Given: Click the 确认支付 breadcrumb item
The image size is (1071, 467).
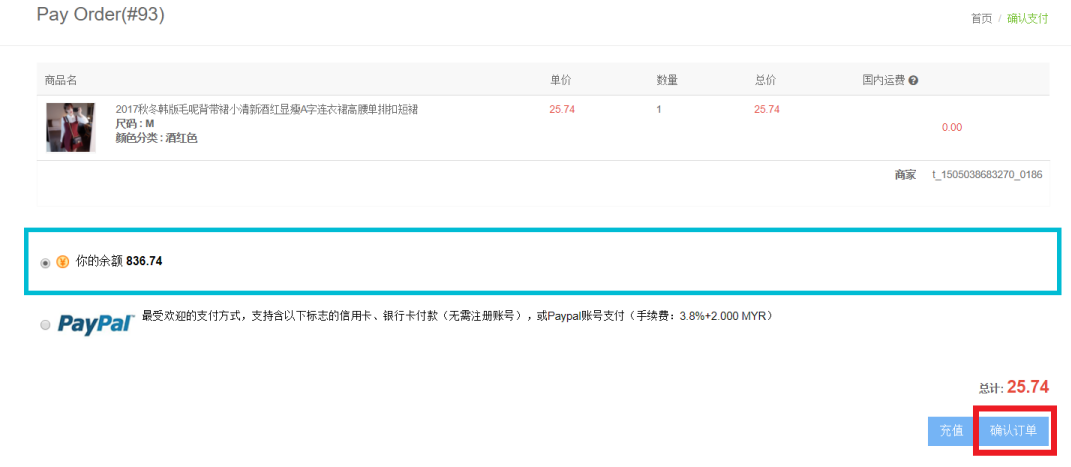Looking at the screenshot, I should (1027, 18).
